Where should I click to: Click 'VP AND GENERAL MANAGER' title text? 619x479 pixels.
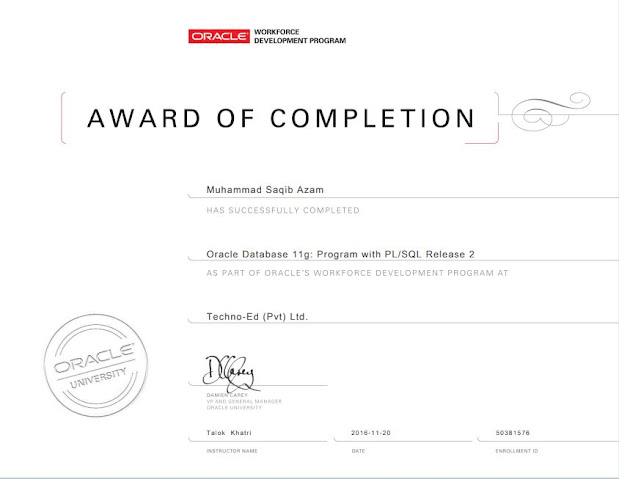pyautogui.click(x=244, y=401)
